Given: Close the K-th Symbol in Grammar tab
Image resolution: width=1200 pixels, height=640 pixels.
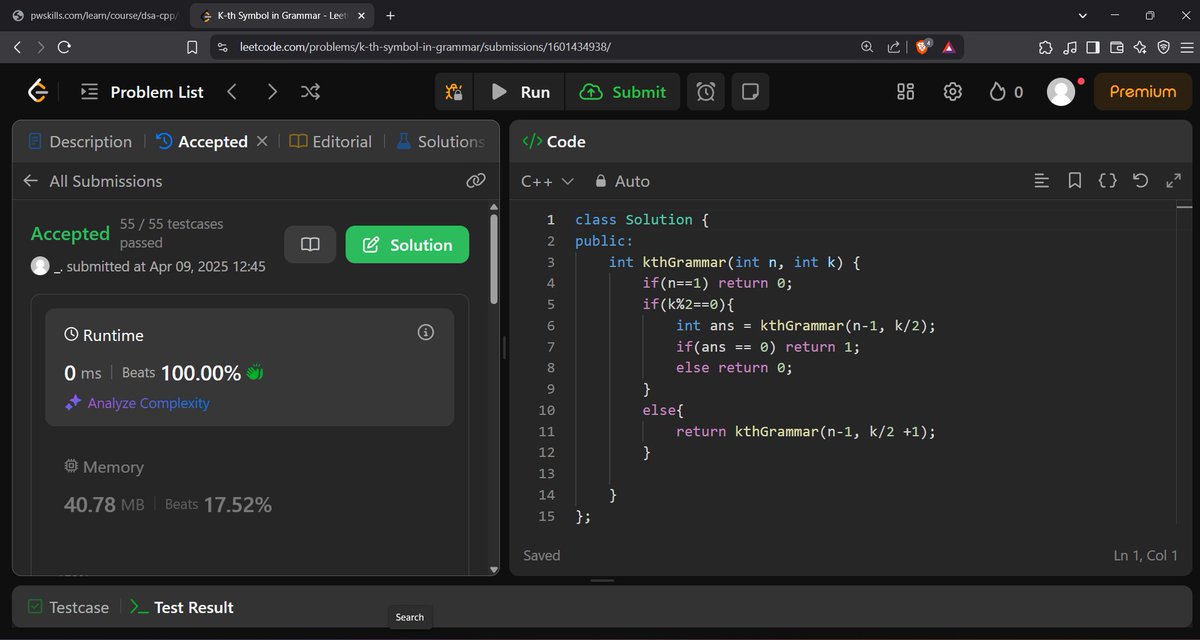Looking at the screenshot, I should click(x=361, y=16).
